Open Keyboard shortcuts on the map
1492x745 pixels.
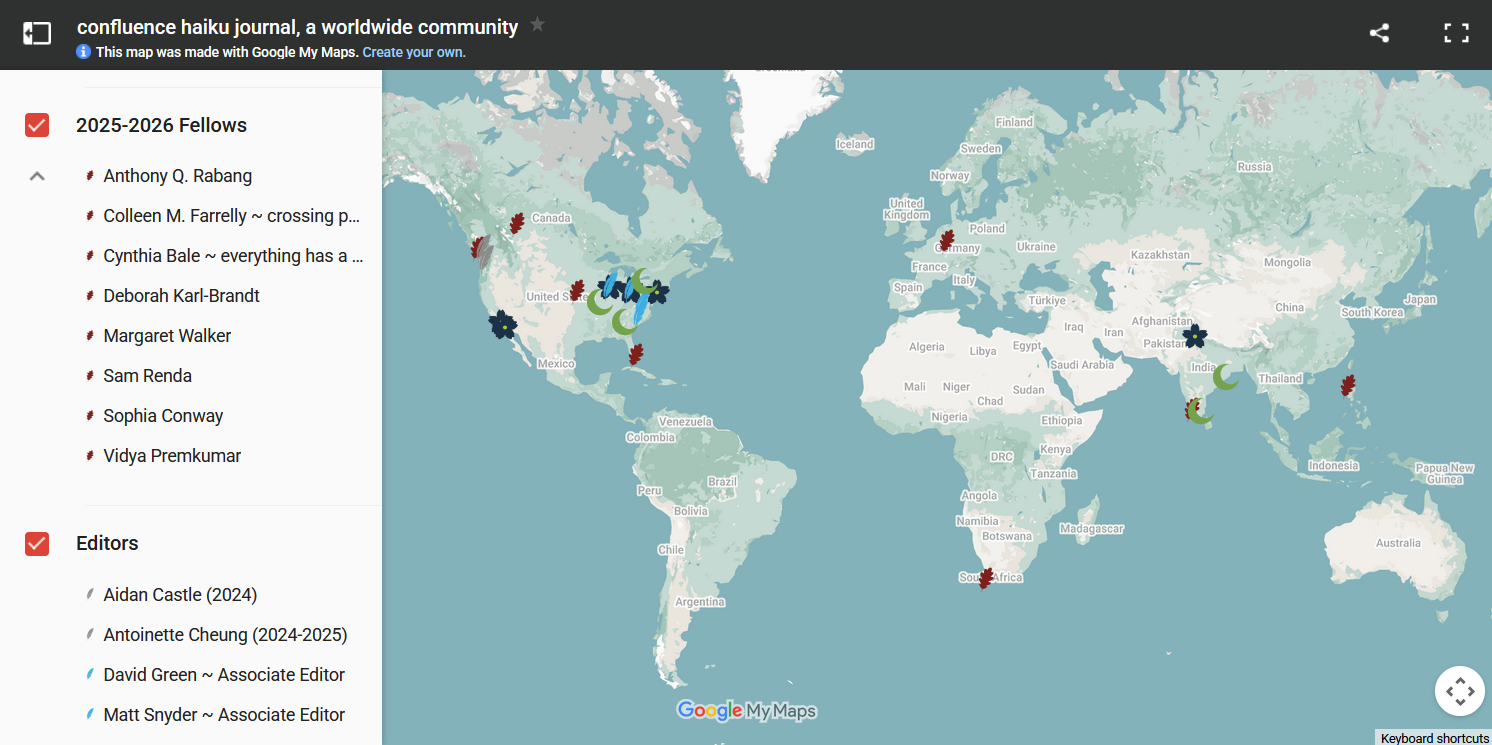click(1434, 738)
